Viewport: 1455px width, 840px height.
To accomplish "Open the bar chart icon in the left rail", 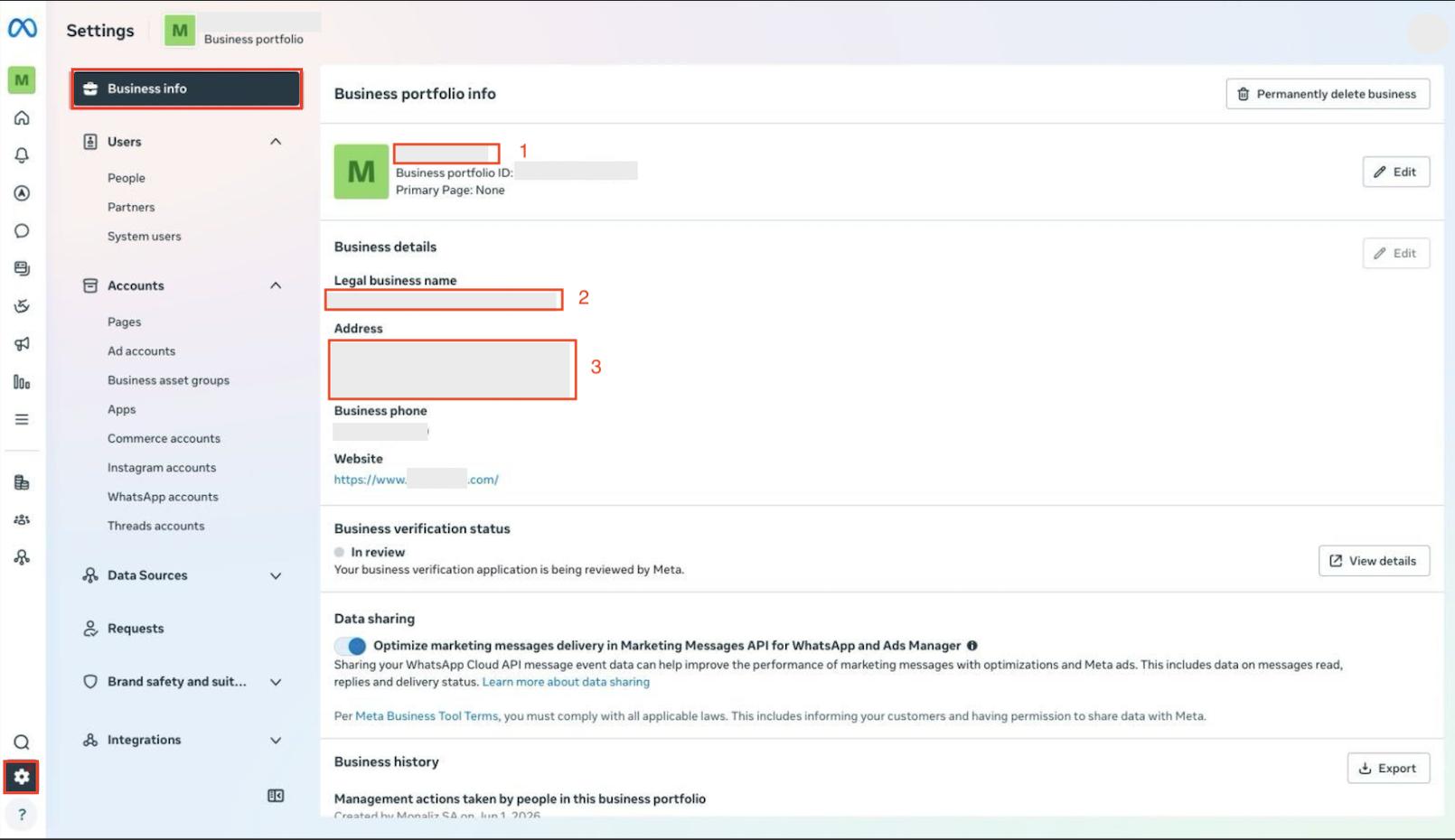I will pos(22,382).
